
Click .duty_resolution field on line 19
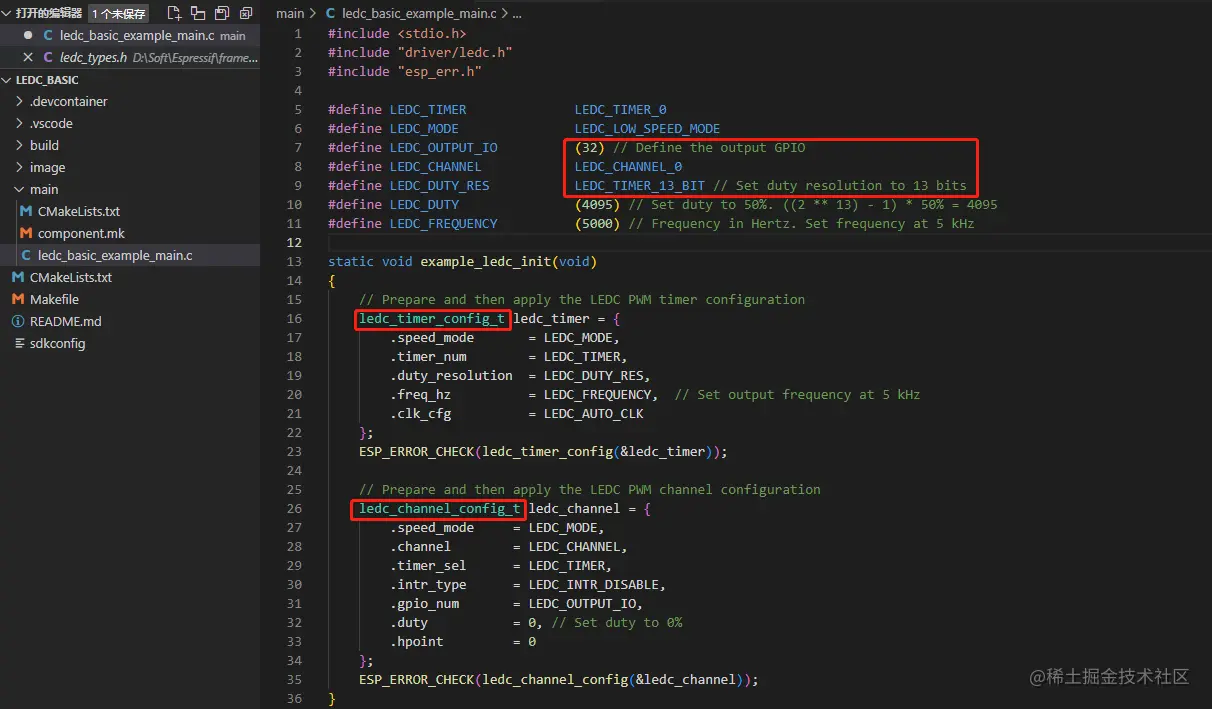(x=451, y=375)
